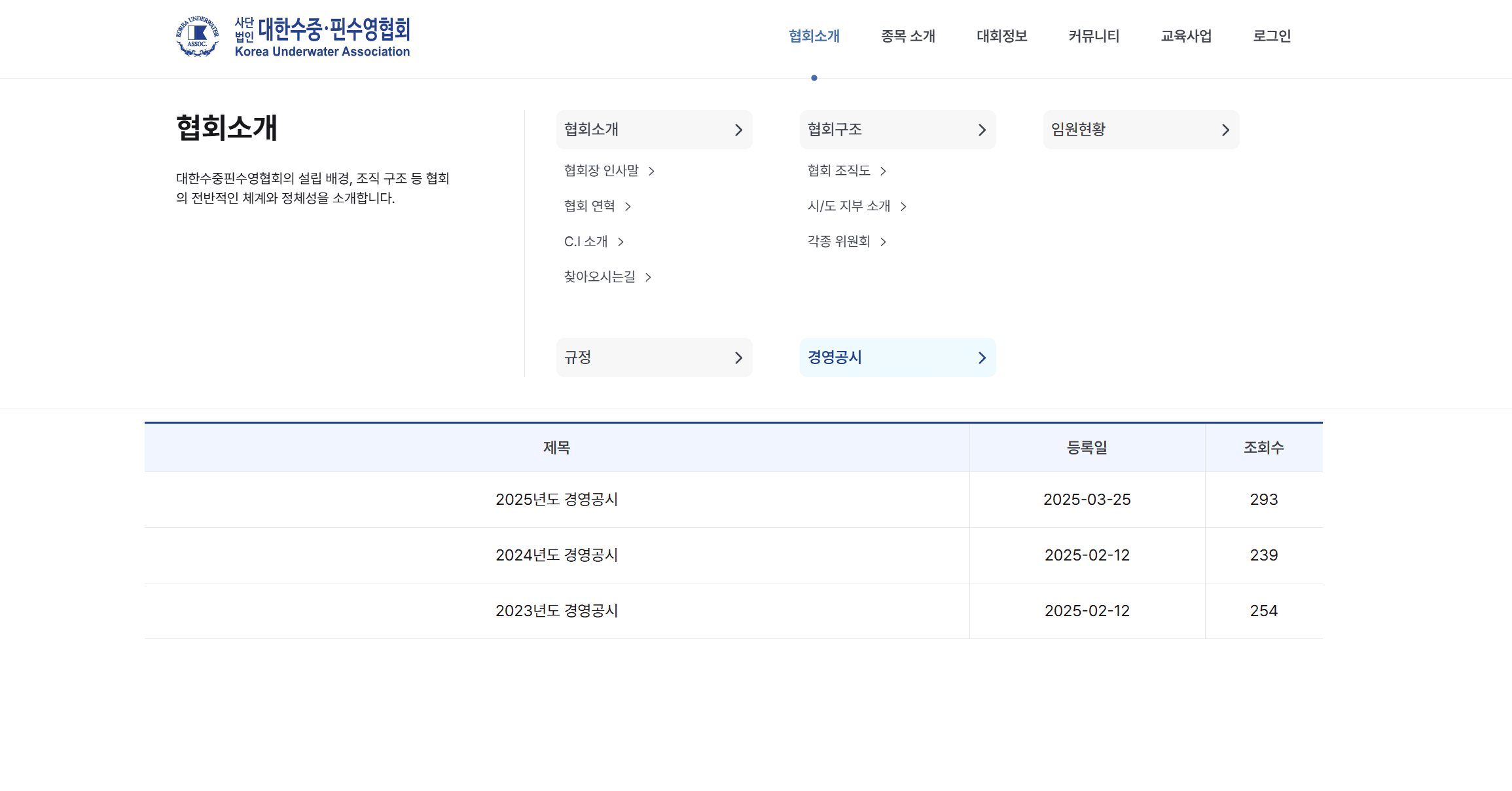Open the 협회 조직도 link
1512x791 pixels.
(839, 171)
